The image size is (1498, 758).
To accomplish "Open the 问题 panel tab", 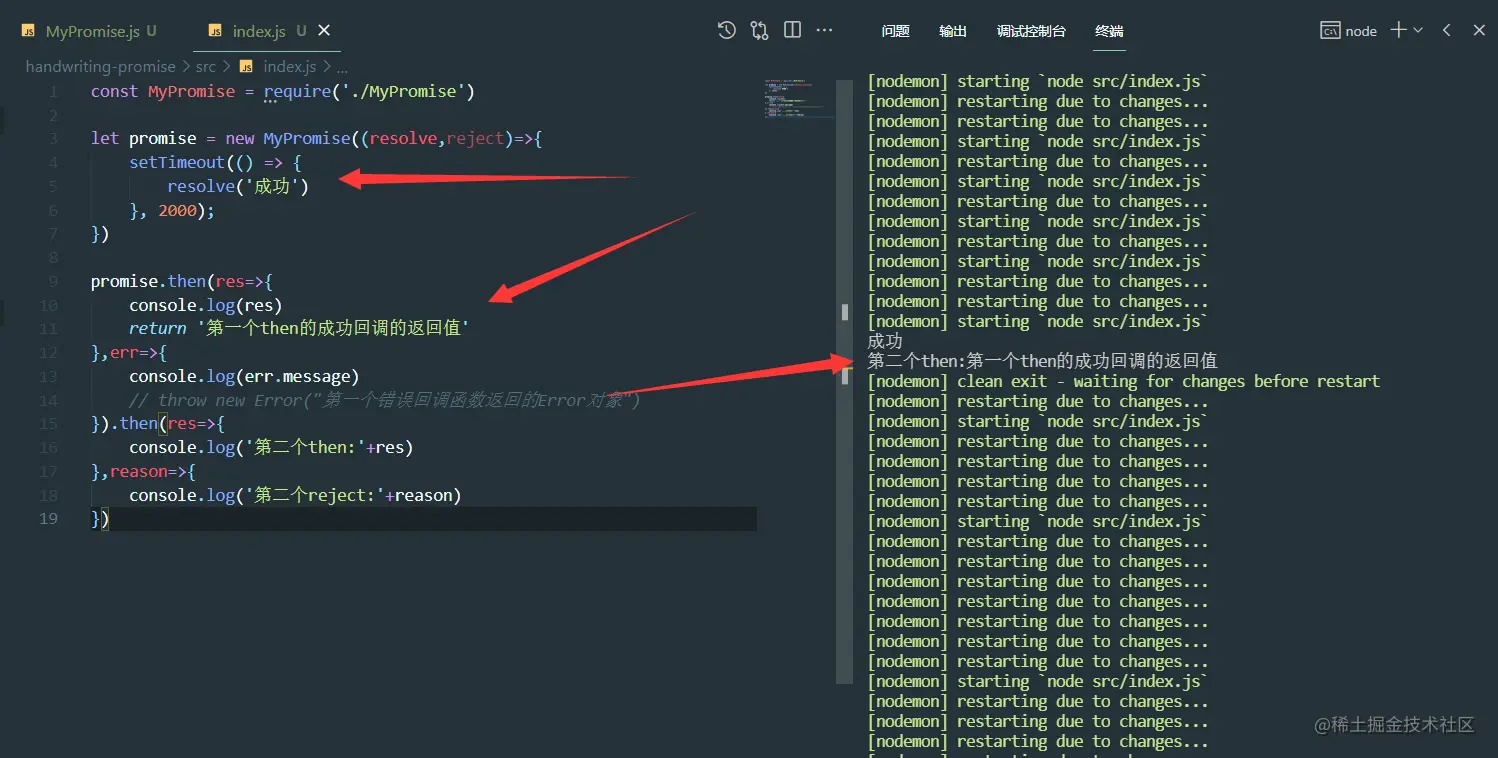I will tap(896, 31).
